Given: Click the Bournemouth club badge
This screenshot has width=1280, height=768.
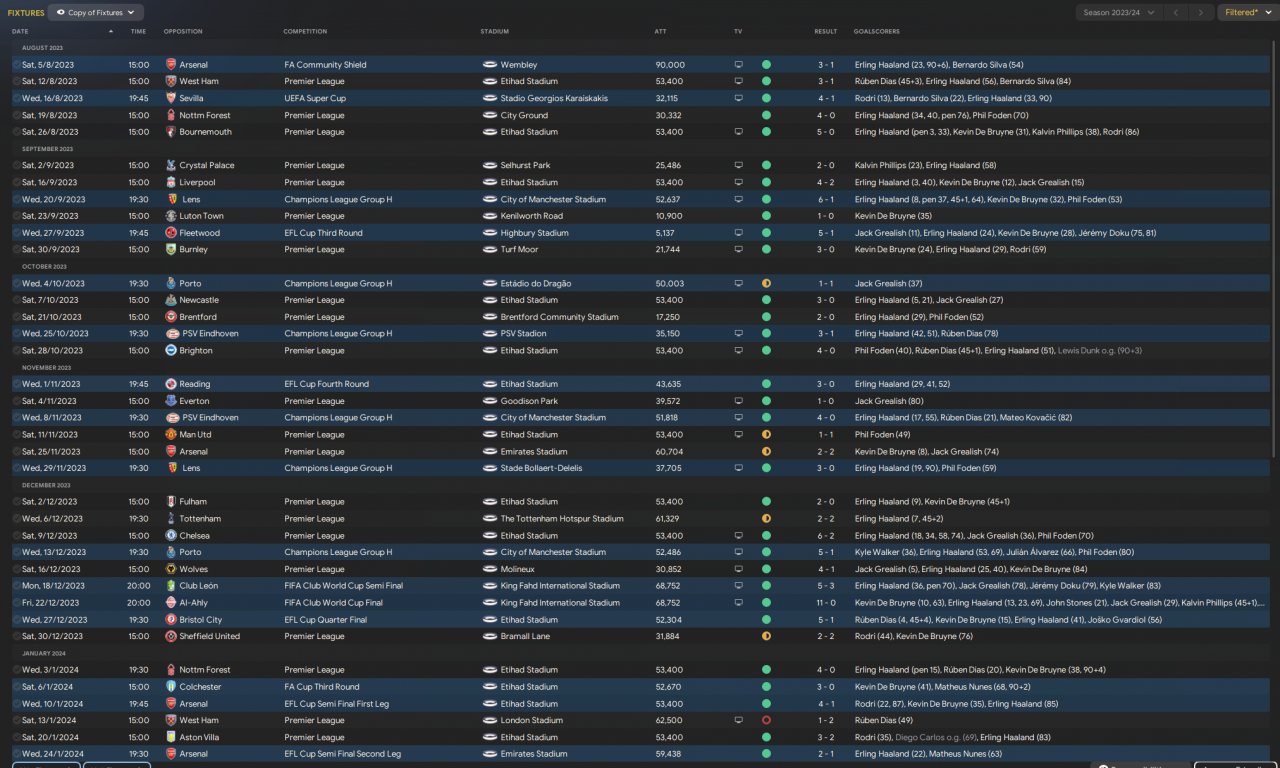Looking at the screenshot, I should [171, 132].
